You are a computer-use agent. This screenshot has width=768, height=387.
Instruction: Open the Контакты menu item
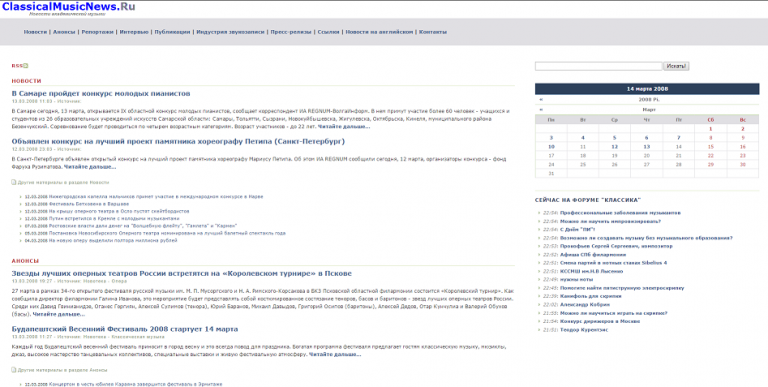(x=432, y=32)
